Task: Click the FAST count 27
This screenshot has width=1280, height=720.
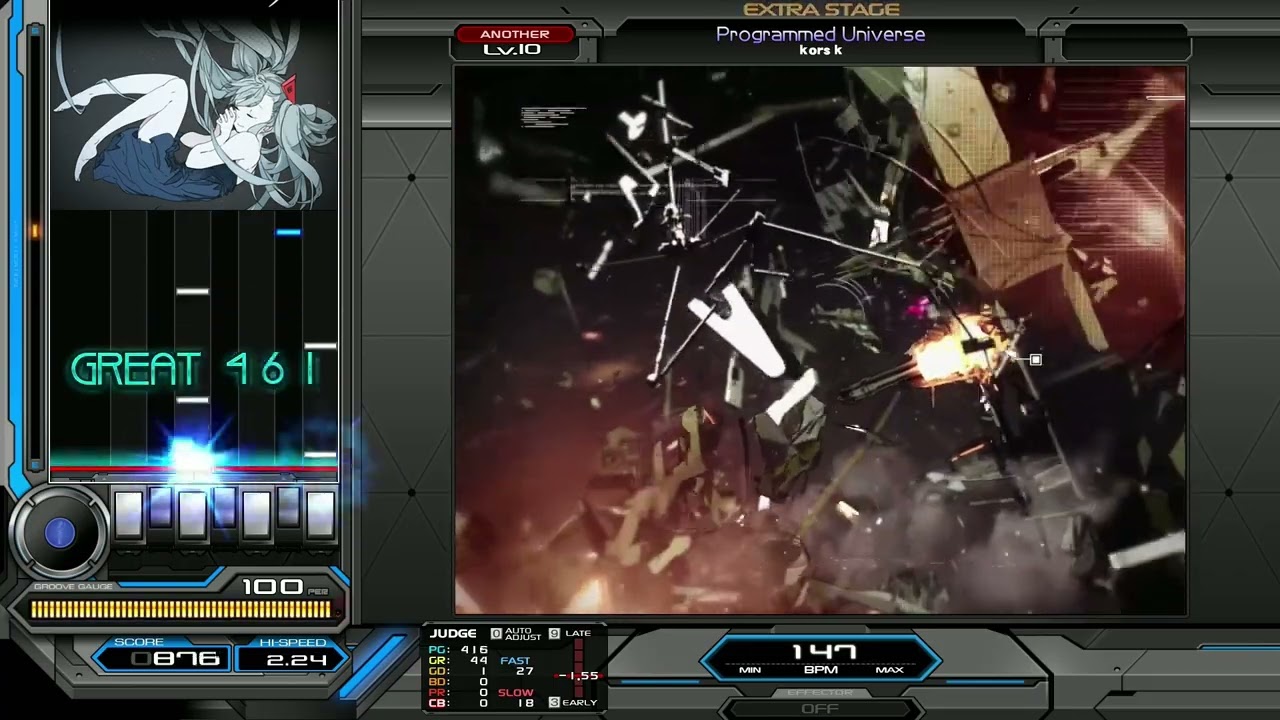Action: [525, 672]
